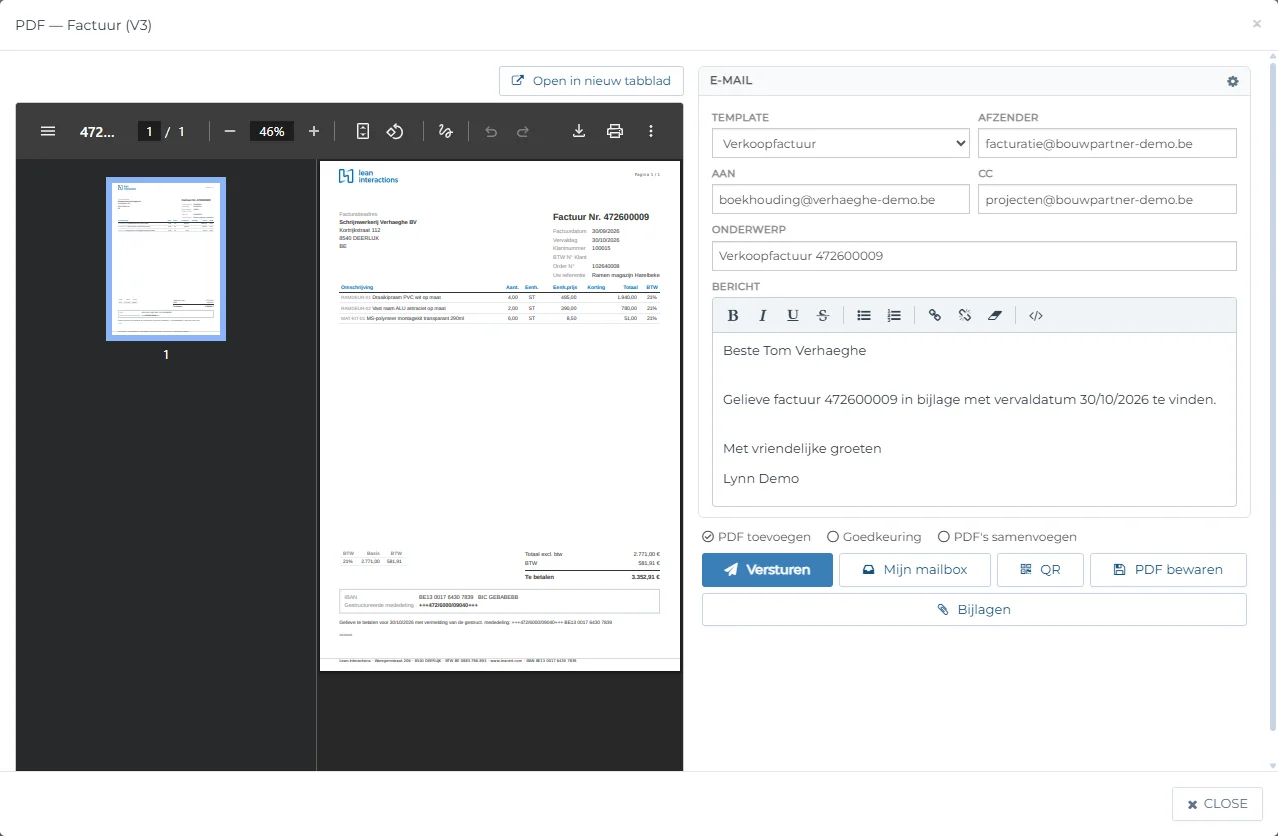Select the page 1 thumbnail
The image size is (1278, 836).
pyautogui.click(x=166, y=259)
